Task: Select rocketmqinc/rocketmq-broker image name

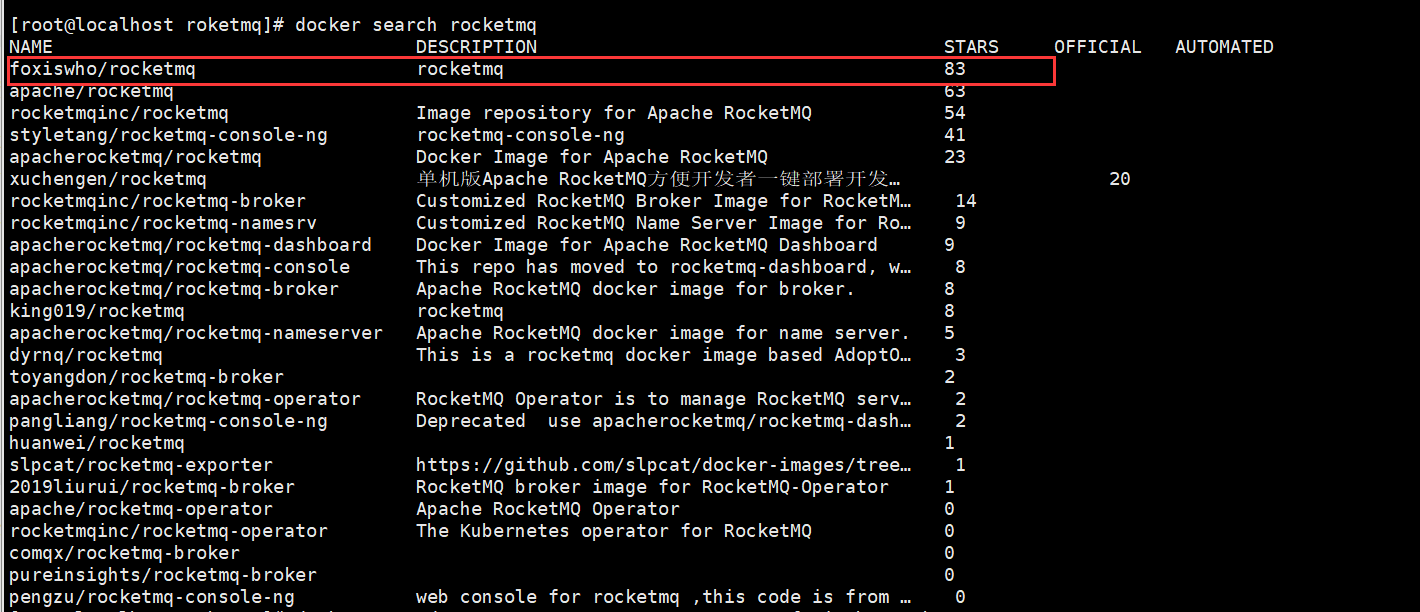Action: click(157, 201)
